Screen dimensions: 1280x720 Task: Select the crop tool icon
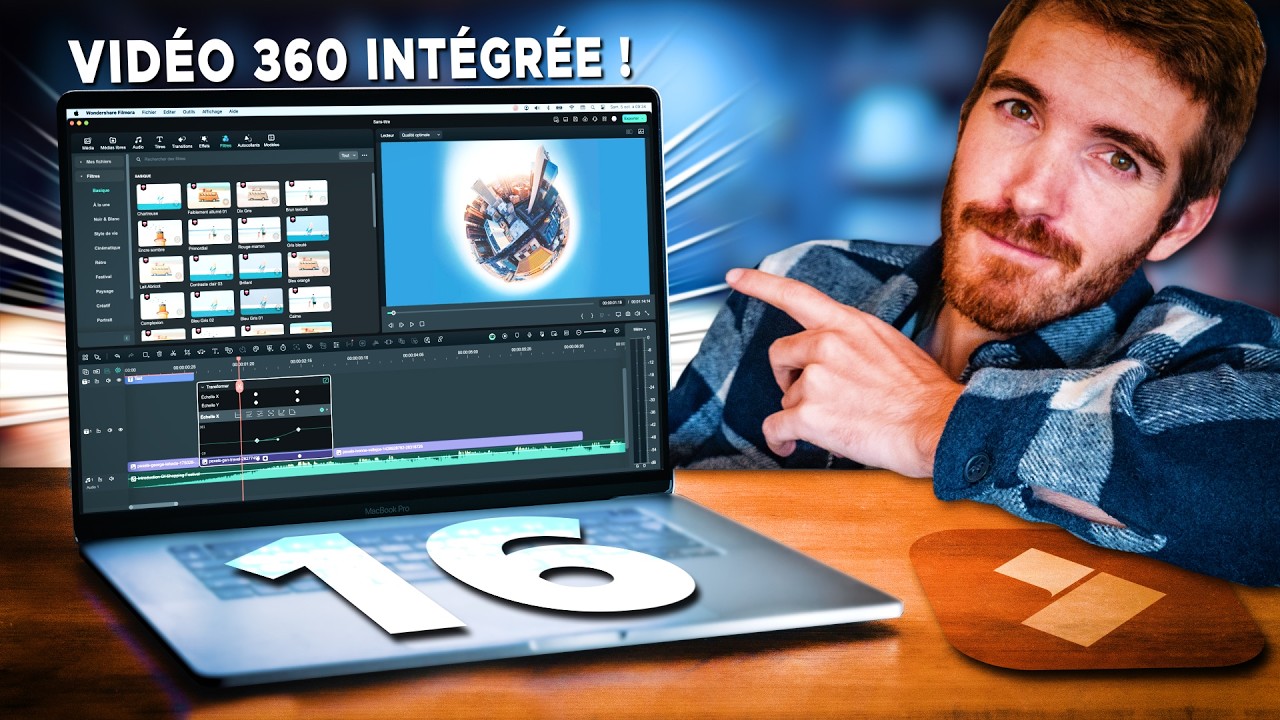188,353
